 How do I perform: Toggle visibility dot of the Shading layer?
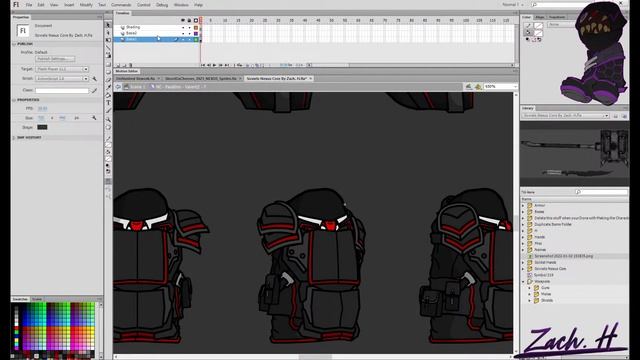tap(182, 27)
